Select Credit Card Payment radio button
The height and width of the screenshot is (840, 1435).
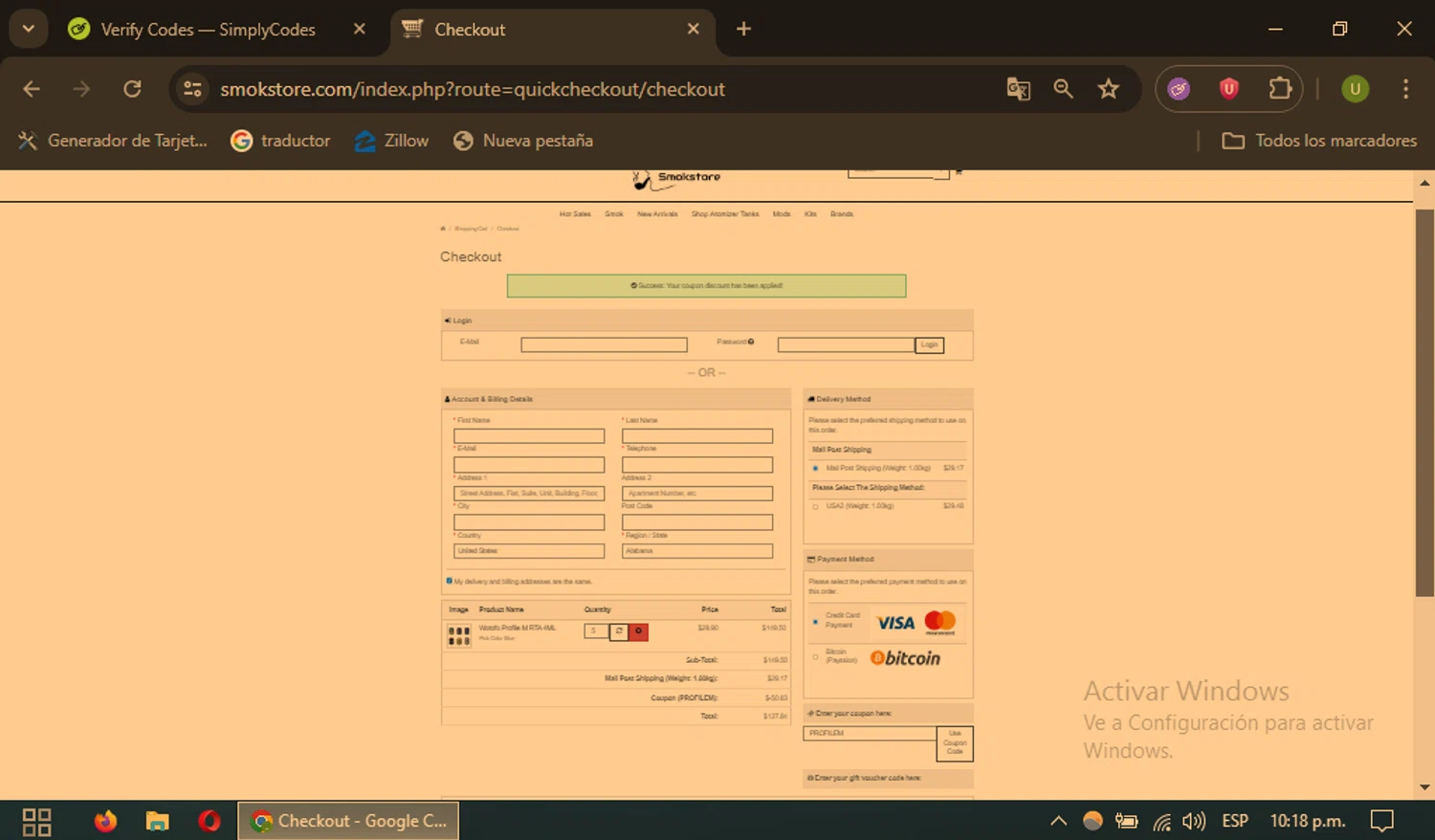[x=815, y=622]
